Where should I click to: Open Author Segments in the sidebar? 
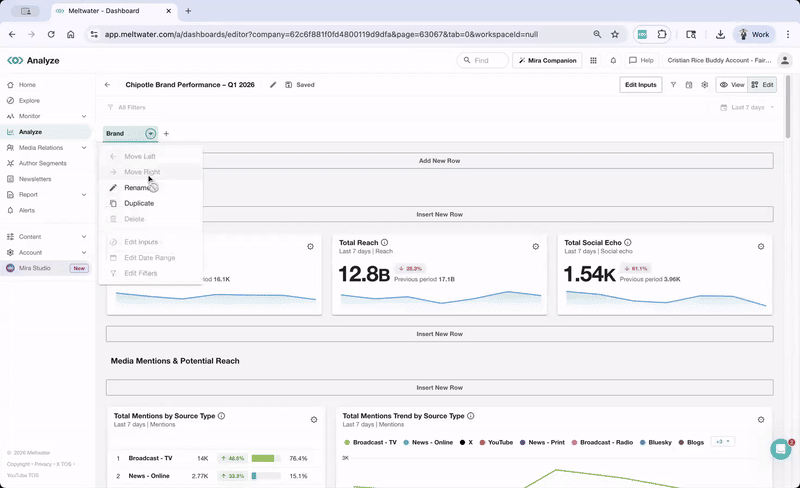tap(42, 163)
